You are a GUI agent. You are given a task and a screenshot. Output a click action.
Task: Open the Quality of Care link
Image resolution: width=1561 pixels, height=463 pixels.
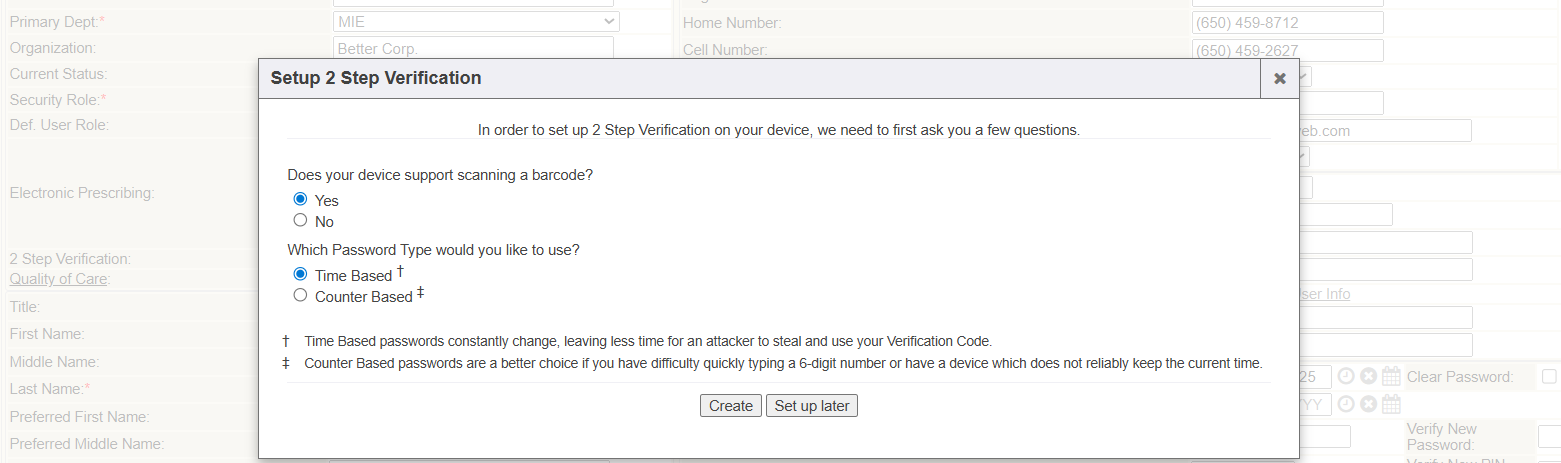coord(59,279)
